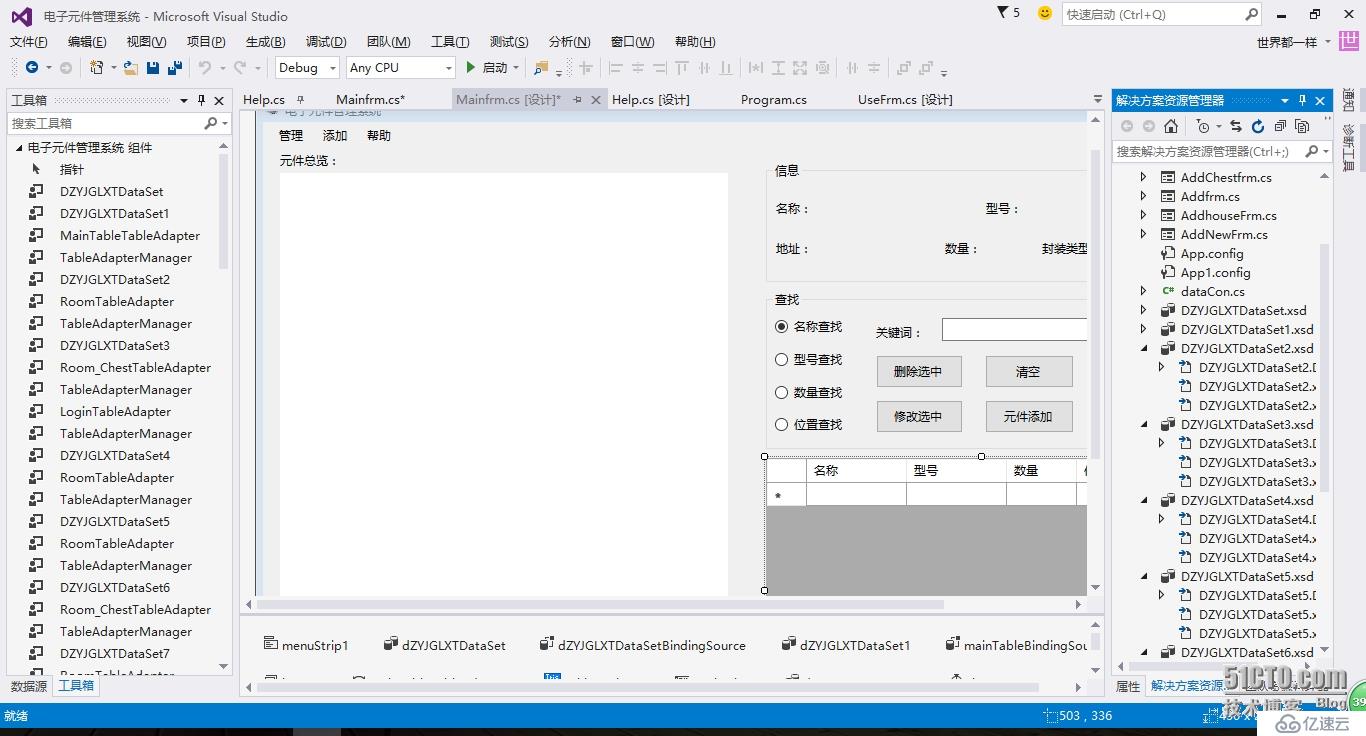This screenshot has height=736, width=1366.
Task: Click the 名称 column header in grid
Action: (856, 470)
